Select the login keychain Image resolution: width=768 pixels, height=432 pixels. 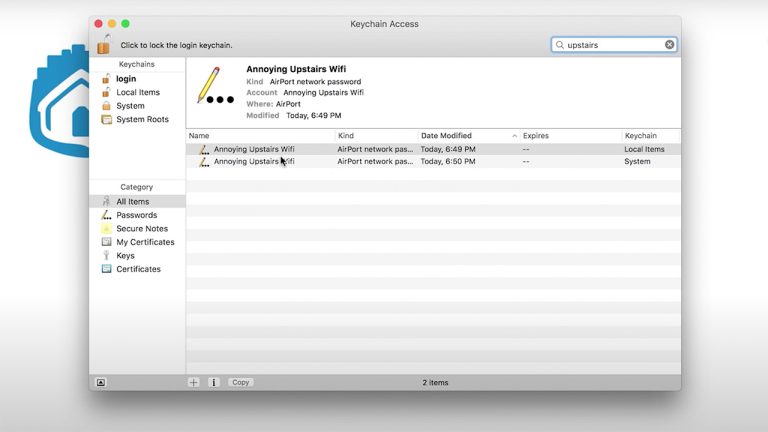126,79
